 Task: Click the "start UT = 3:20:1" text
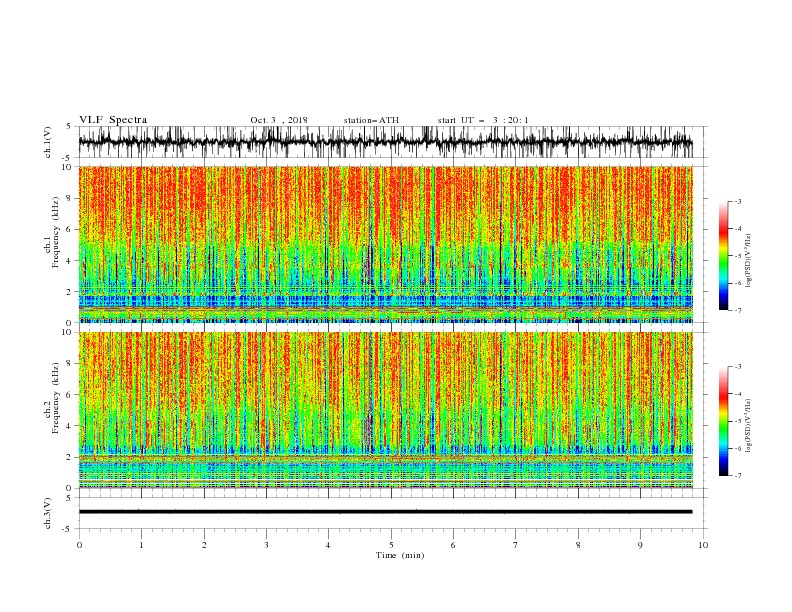tap(483, 120)
